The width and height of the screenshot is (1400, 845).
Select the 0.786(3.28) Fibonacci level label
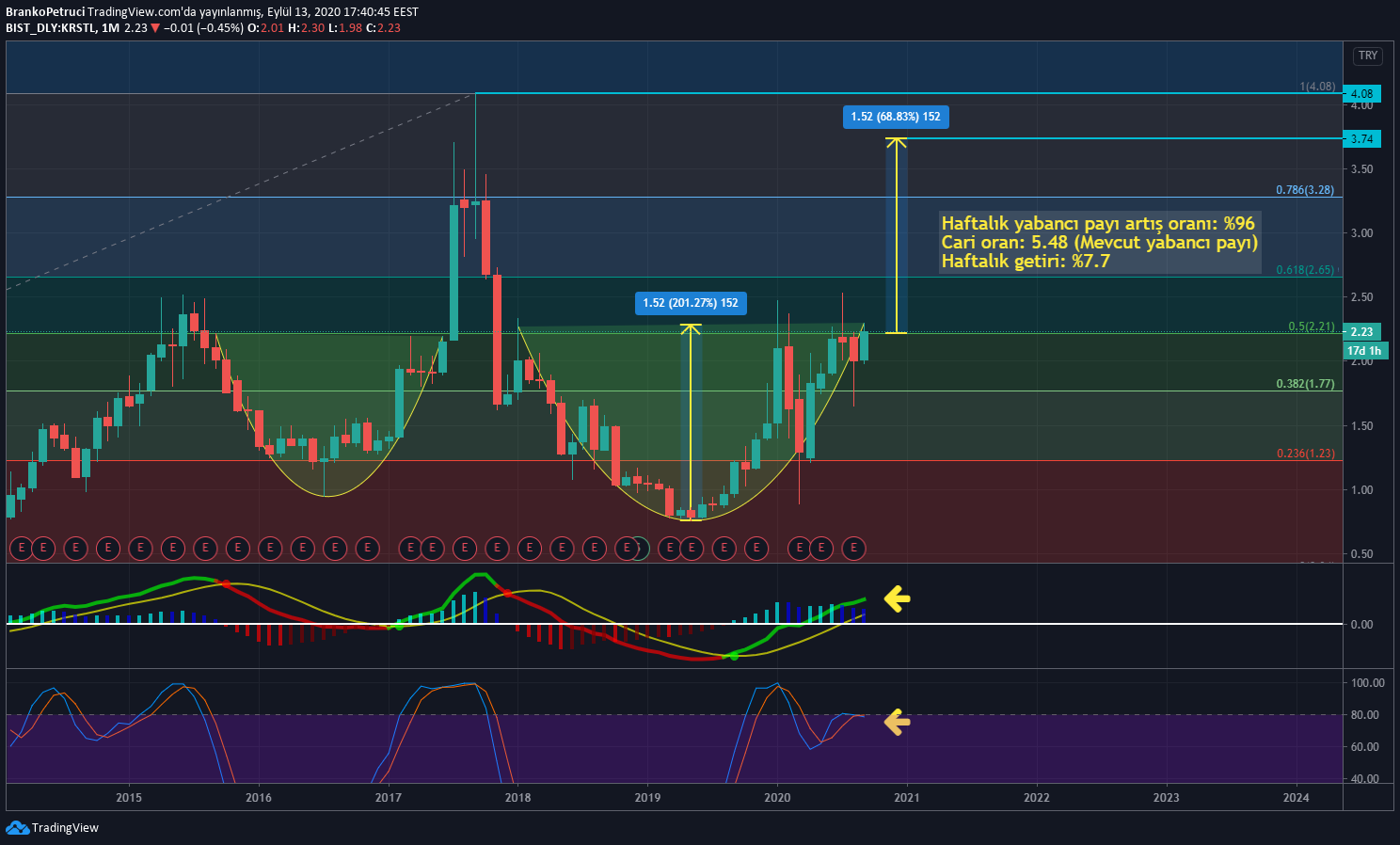[x=1305, y=190]
